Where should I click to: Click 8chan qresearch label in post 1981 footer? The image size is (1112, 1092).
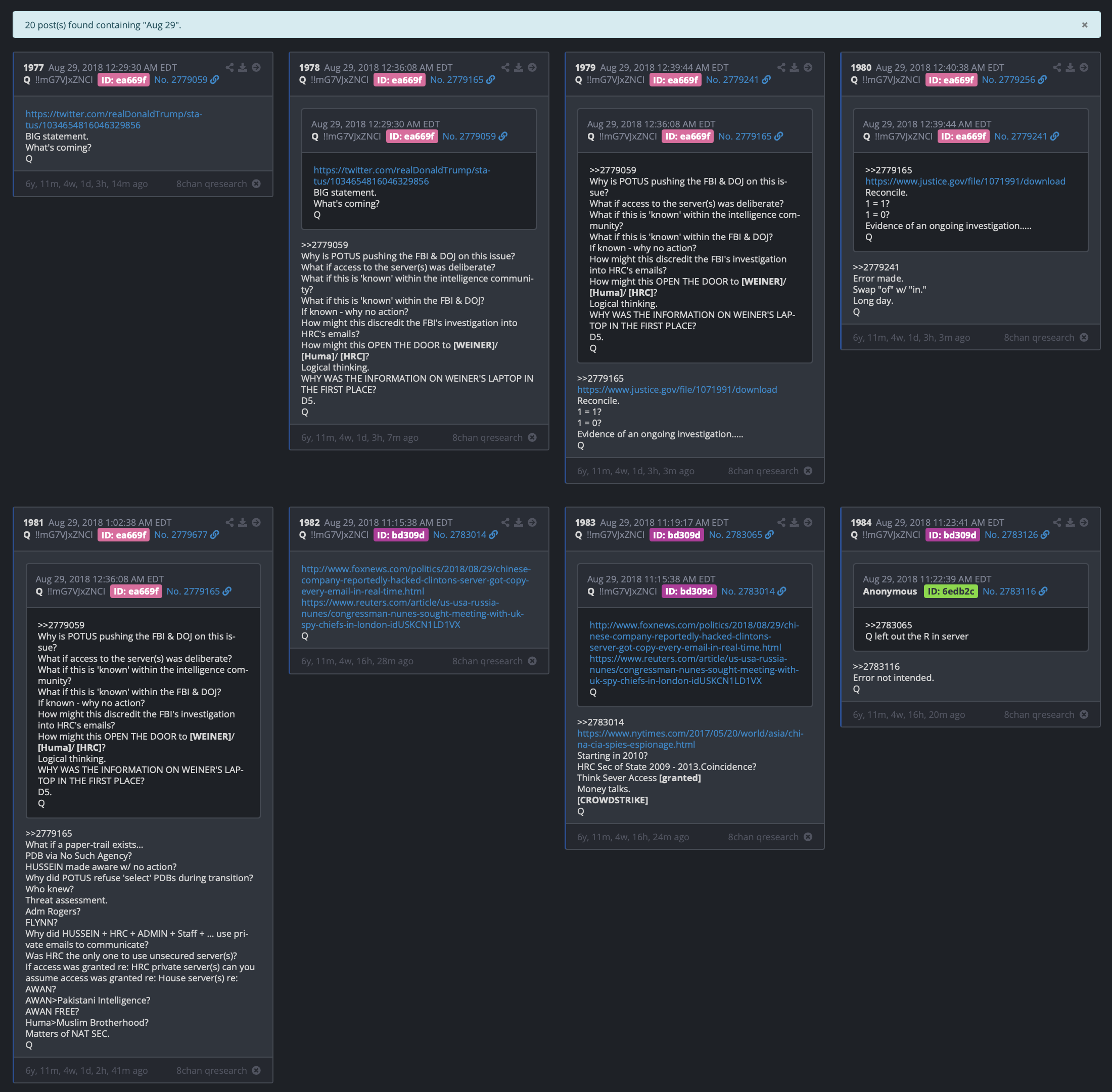[x=212, y=1070]
